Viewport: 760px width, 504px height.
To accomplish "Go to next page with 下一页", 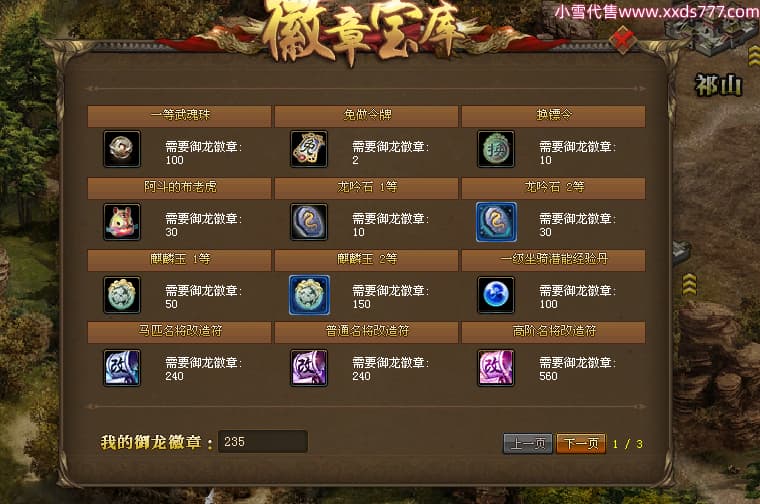I will coord(581,443).
